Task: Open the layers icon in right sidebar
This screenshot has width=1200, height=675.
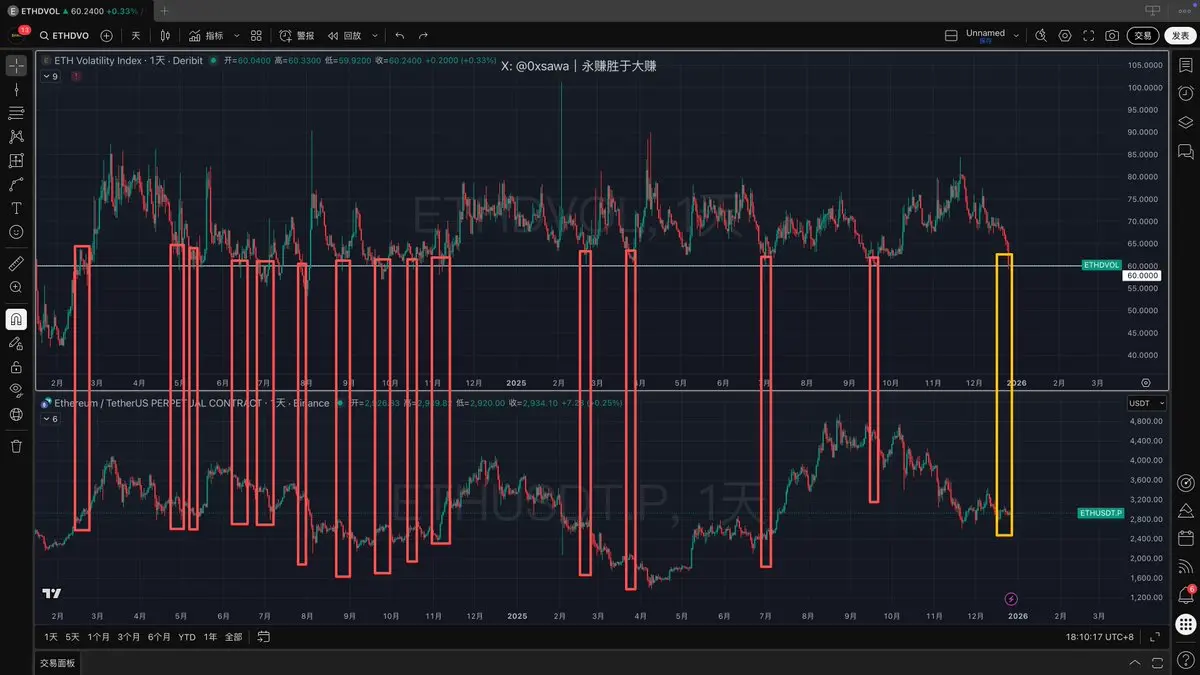Action: pyautogui.click(x=1185, y=123)
